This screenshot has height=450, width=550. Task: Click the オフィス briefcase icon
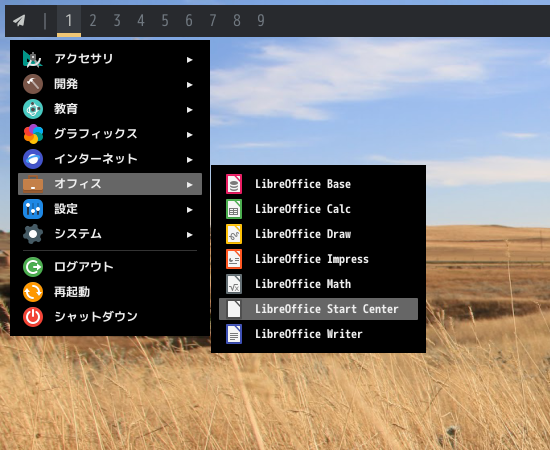coord(33,184)
